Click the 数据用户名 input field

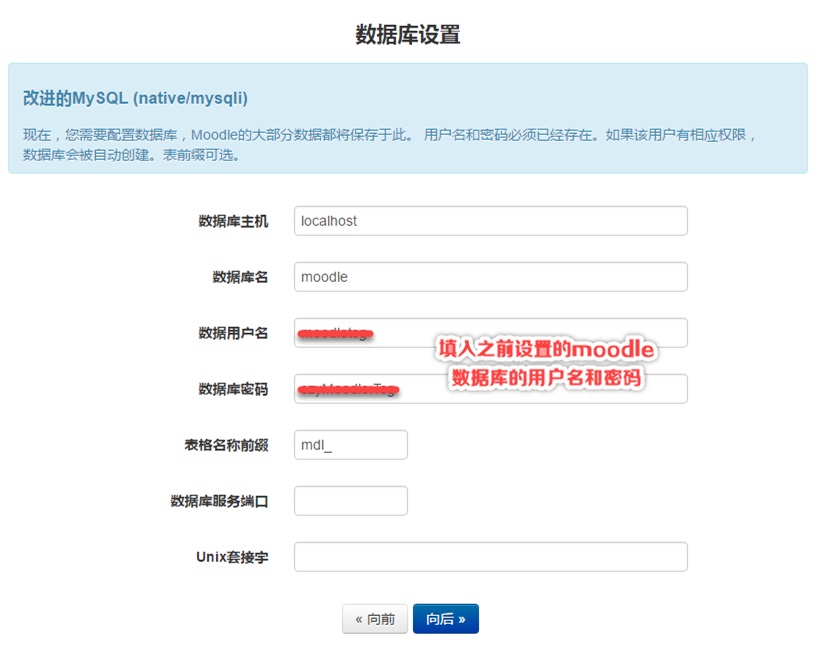tap(490, 333)
